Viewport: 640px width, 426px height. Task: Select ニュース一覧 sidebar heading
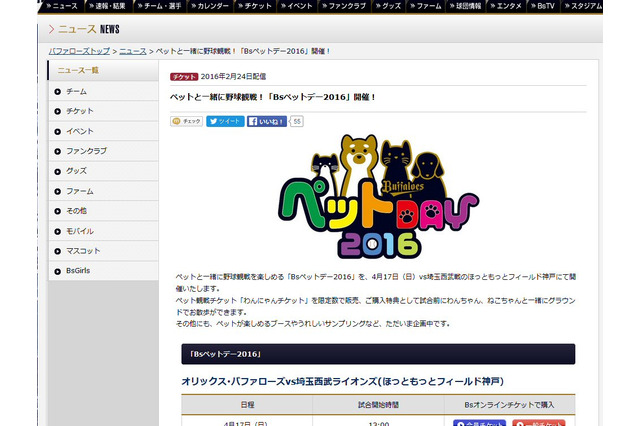coord(103,71)
